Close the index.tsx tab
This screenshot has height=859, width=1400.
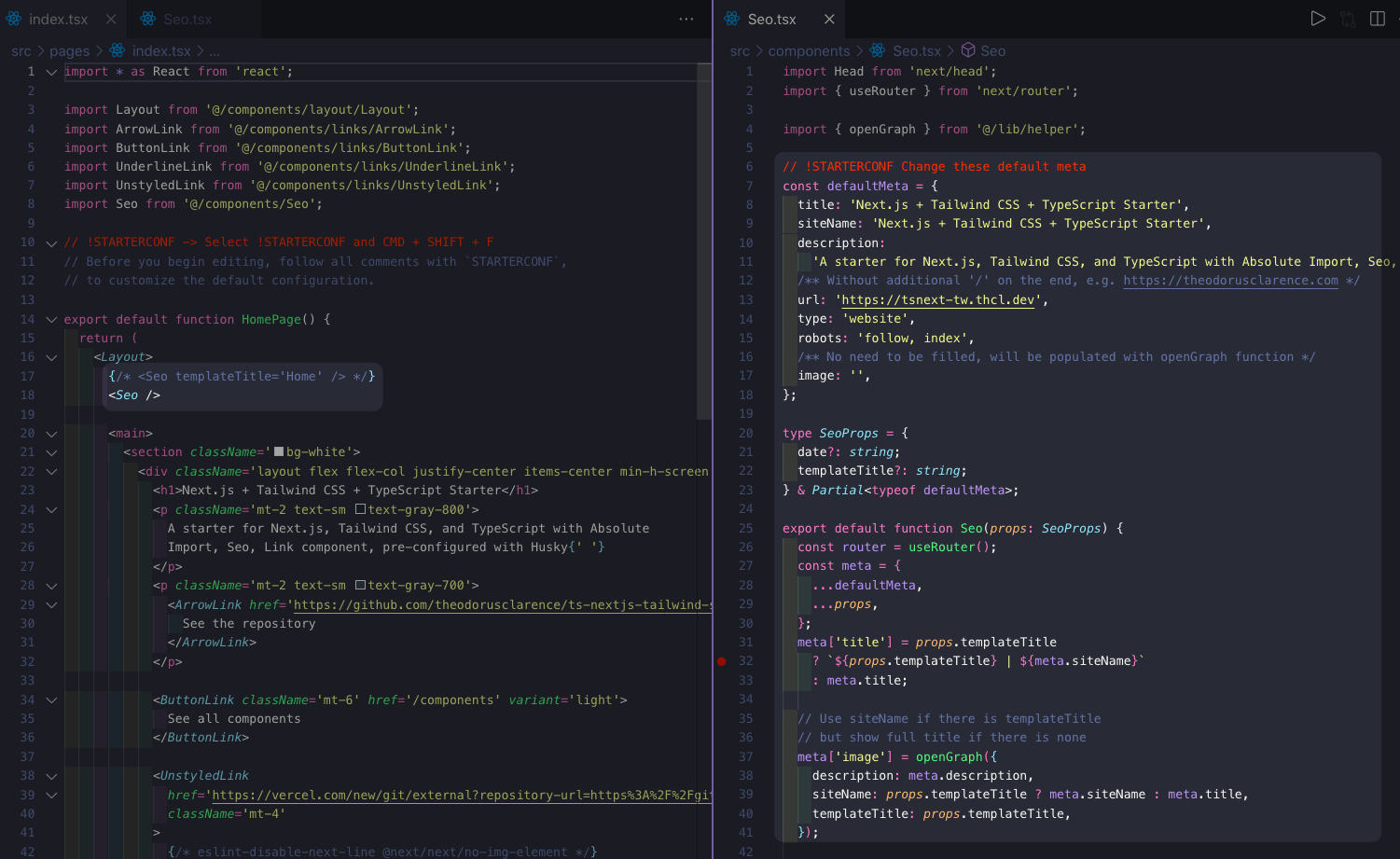(111, 19)
